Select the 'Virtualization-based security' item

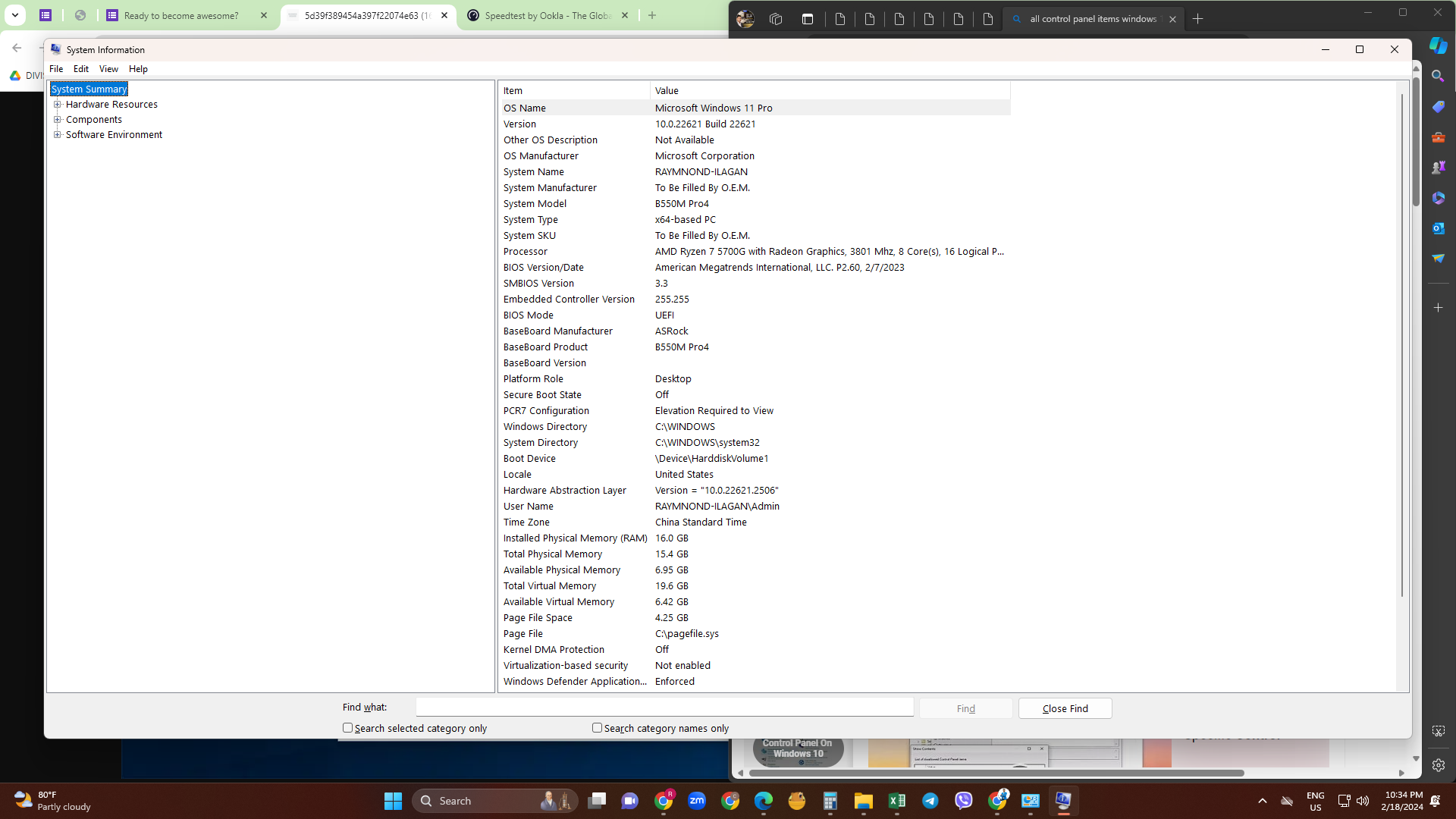click(565, 666)
